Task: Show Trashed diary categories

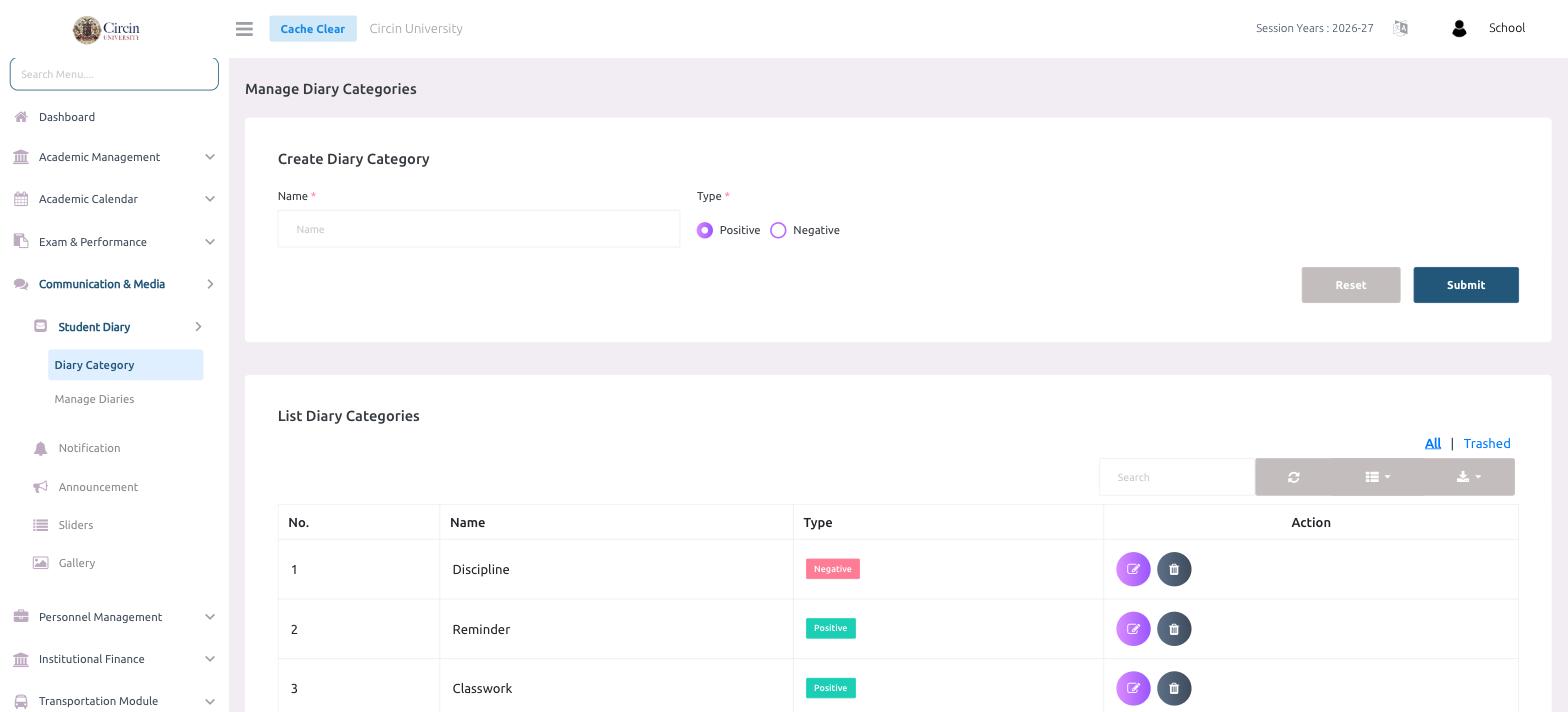Action: tap(1486, 443)
